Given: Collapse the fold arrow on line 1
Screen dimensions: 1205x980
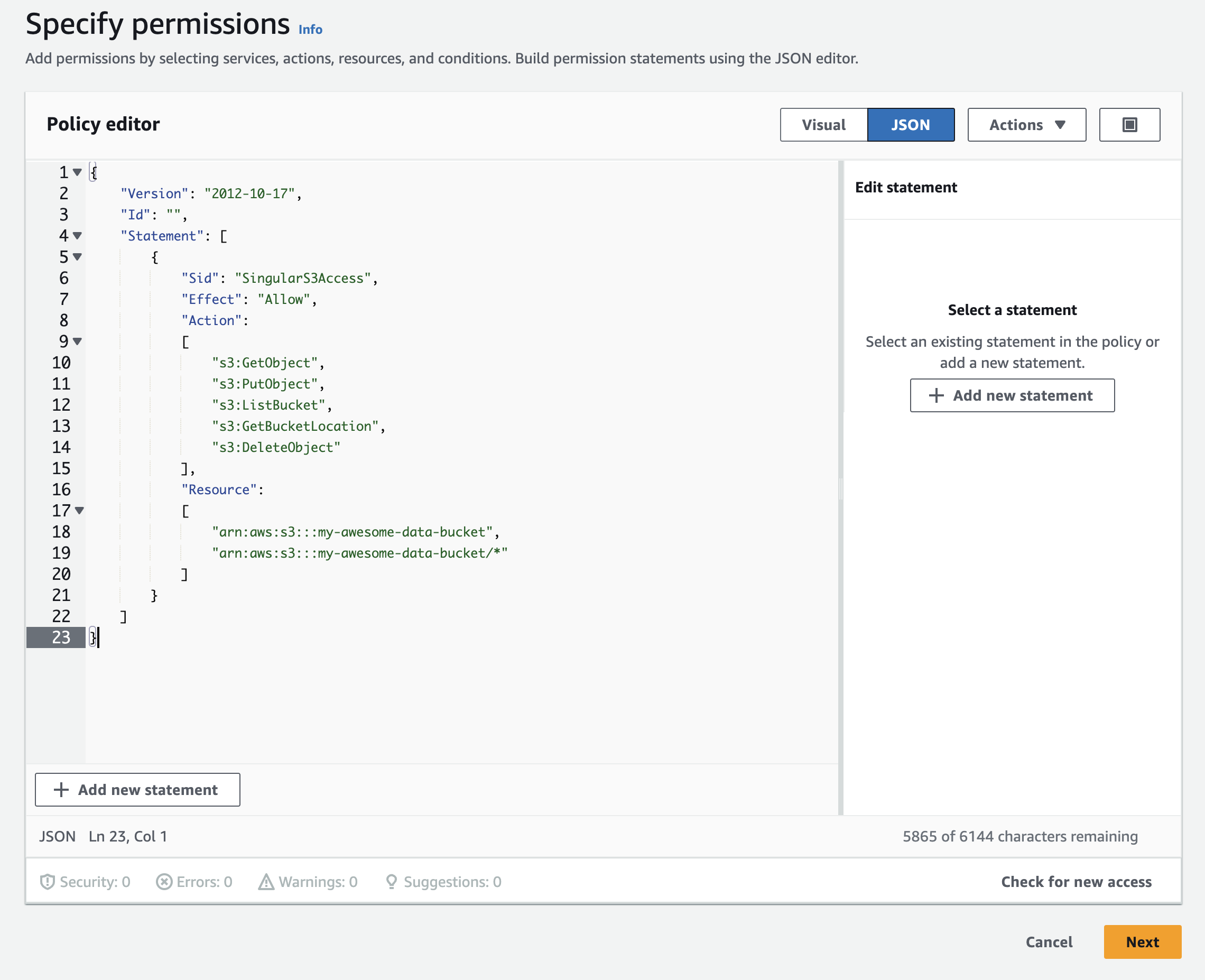Looking at the screenshot, I should [77, 172].
